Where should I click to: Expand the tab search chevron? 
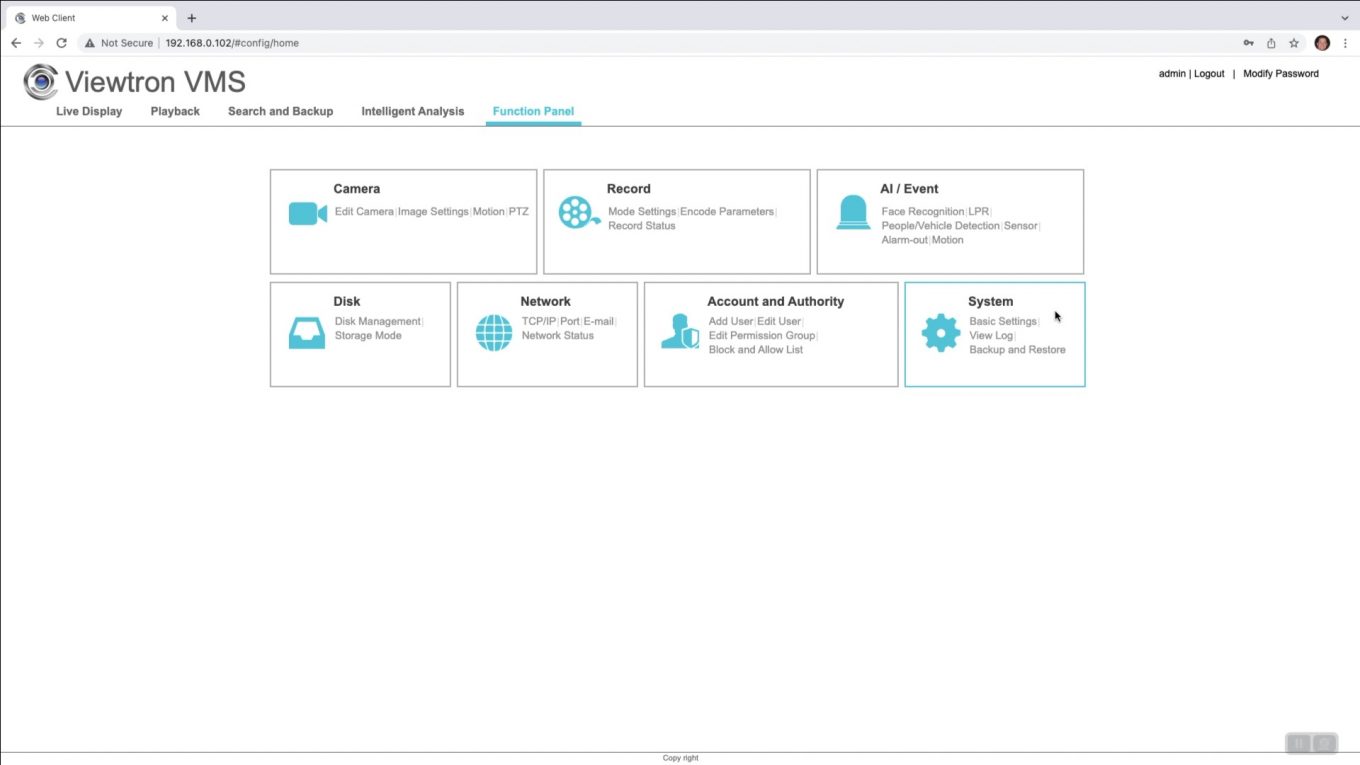1345,18
